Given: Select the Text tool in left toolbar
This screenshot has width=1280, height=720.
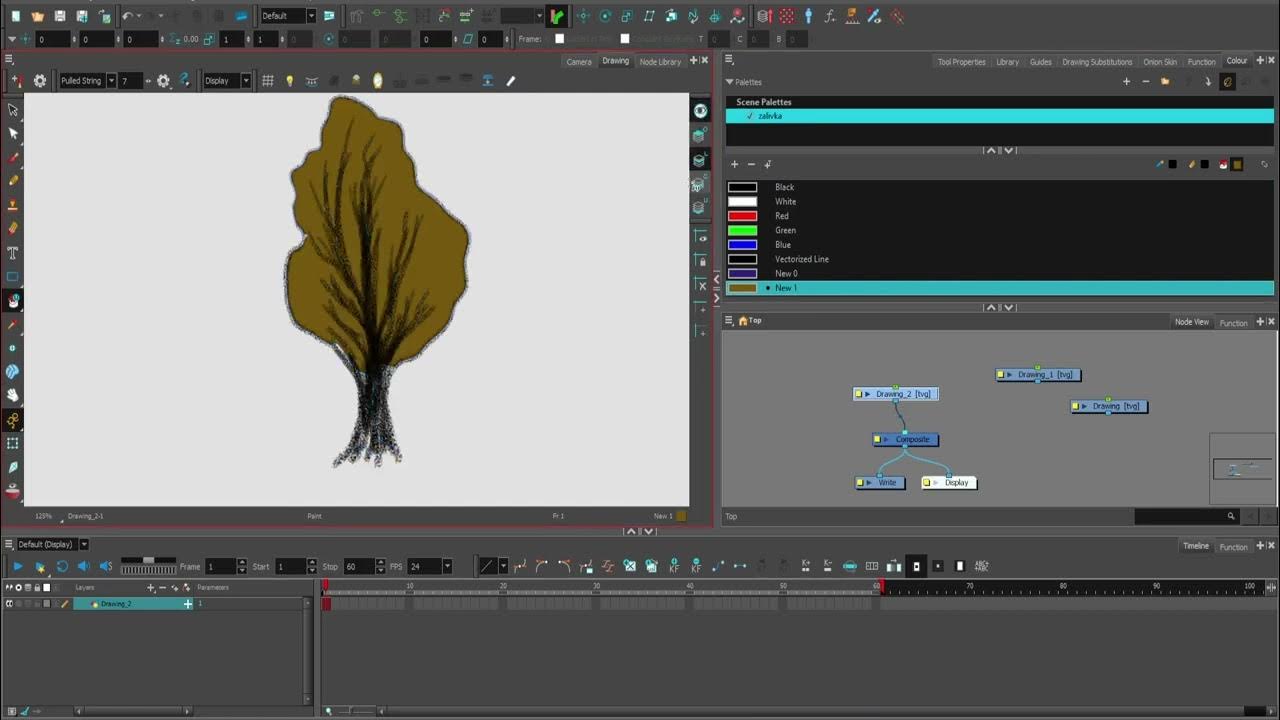Looking at the screenshot, I should pyautogui.click(x=13, y=253).
